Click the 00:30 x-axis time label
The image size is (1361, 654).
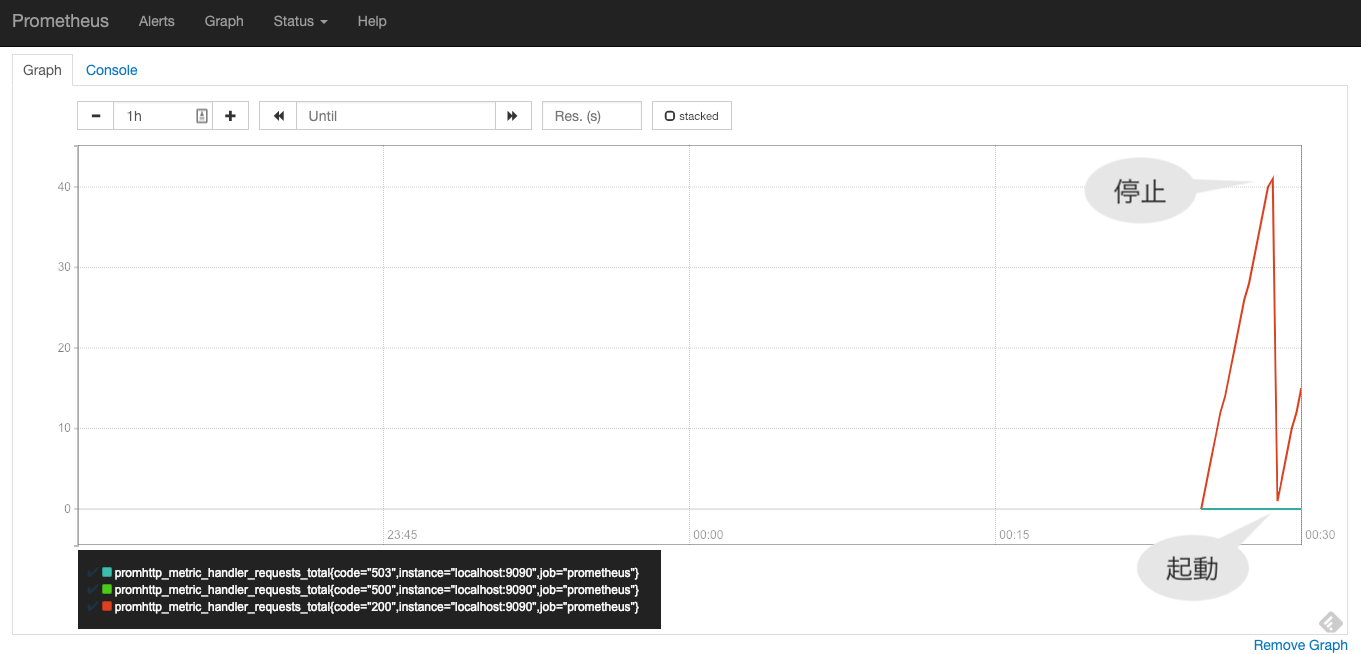1320,535
